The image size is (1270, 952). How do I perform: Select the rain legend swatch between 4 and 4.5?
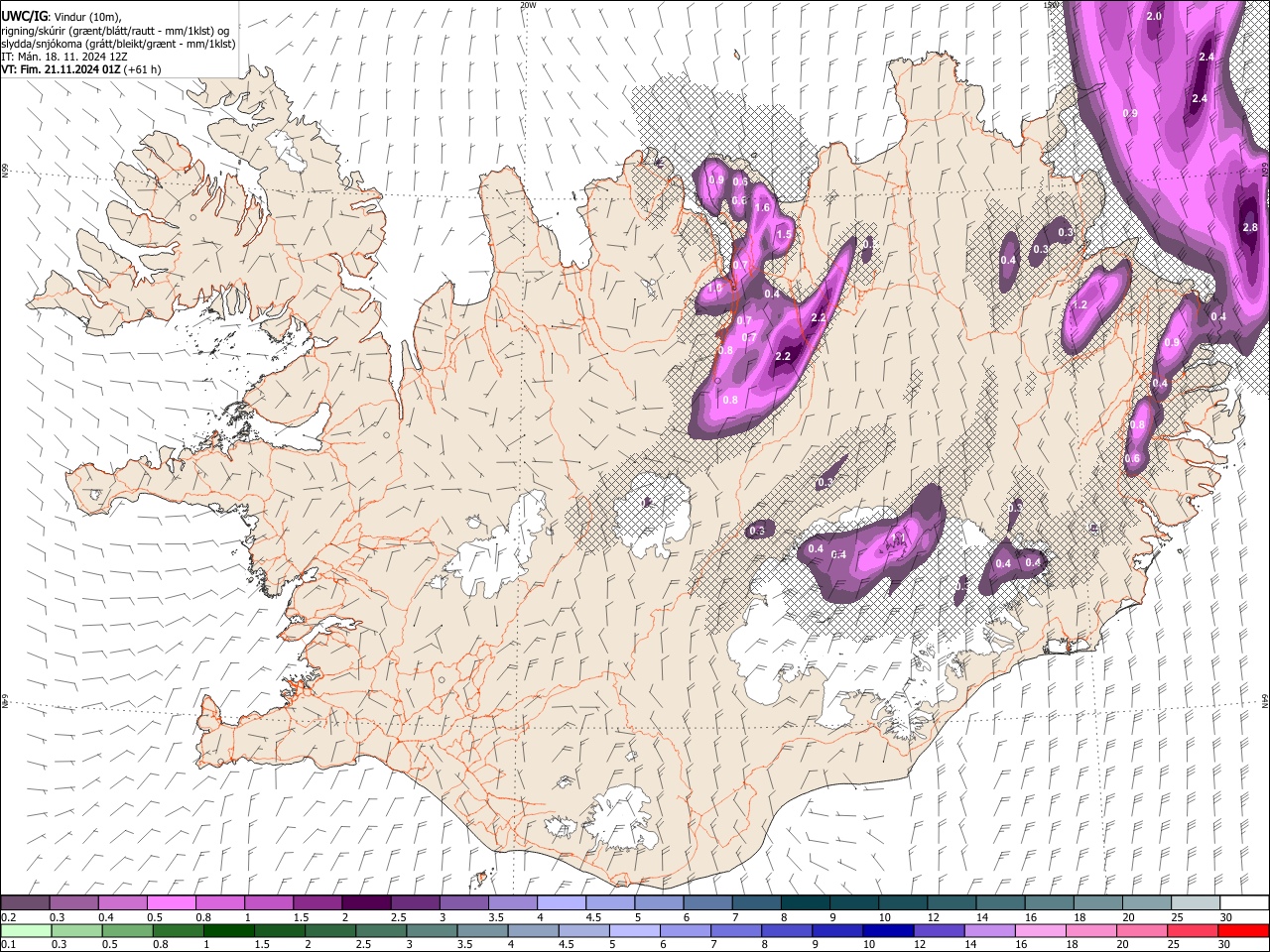pyautogui.click(x=534, y=930)
